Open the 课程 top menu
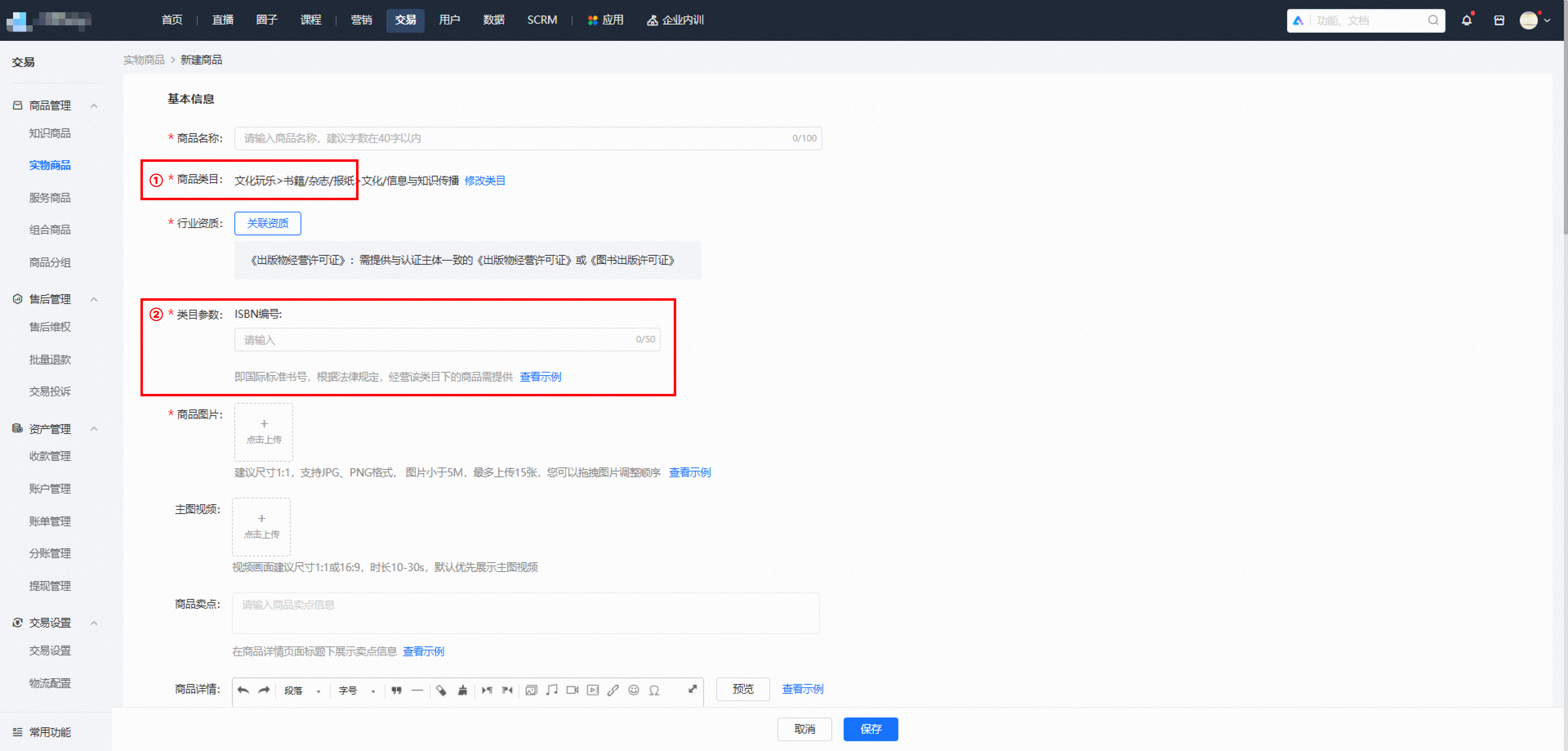 pos(311,20)
